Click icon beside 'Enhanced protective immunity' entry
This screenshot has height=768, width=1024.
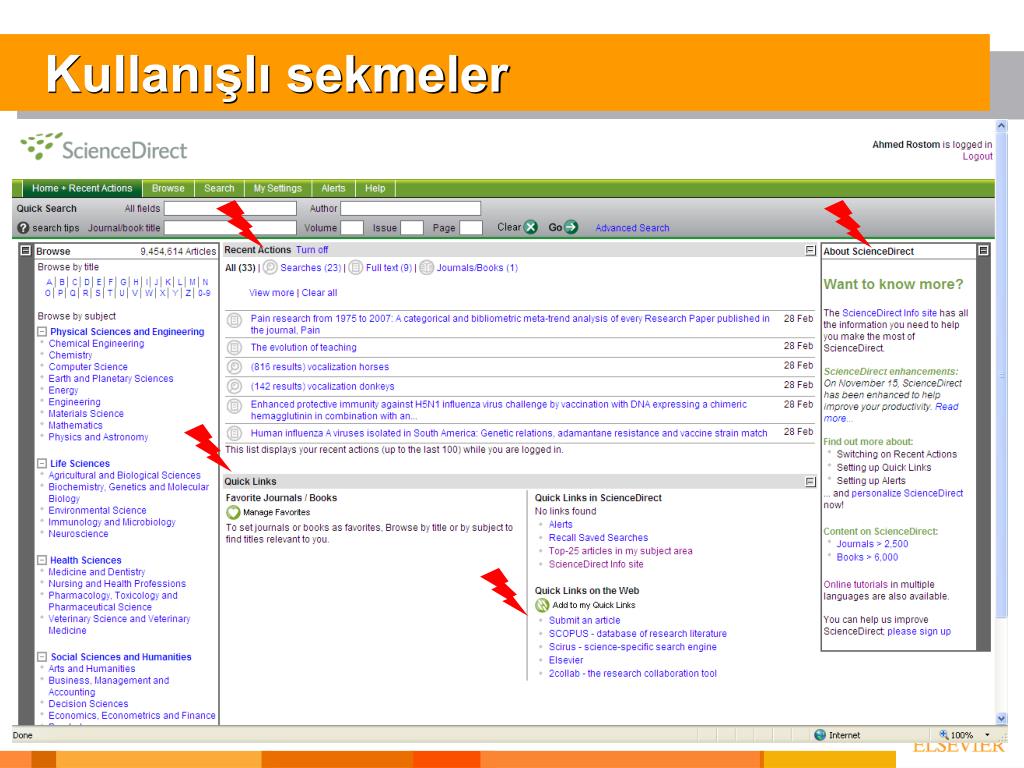click(x=234, y=406)
